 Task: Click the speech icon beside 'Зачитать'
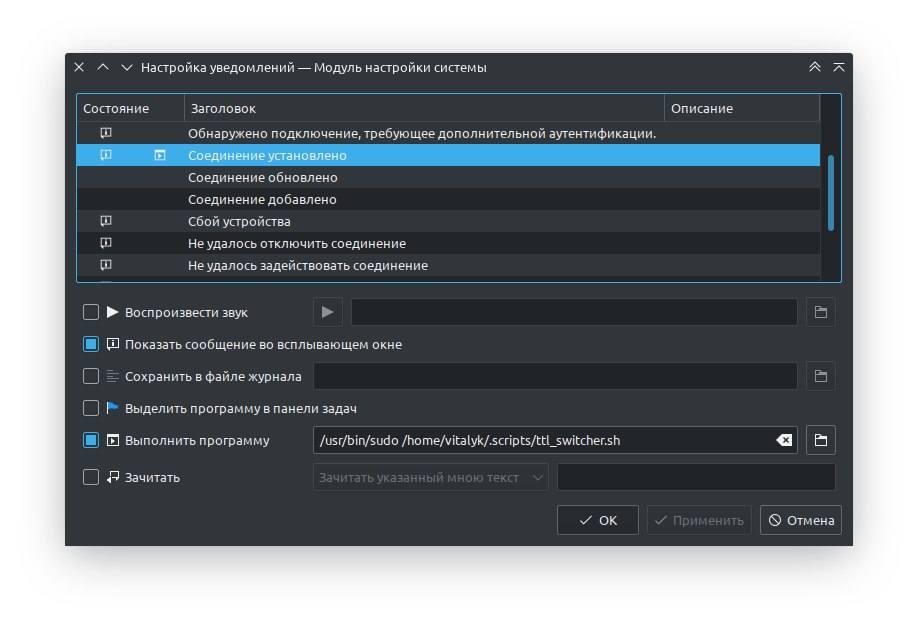pos(112,477)
